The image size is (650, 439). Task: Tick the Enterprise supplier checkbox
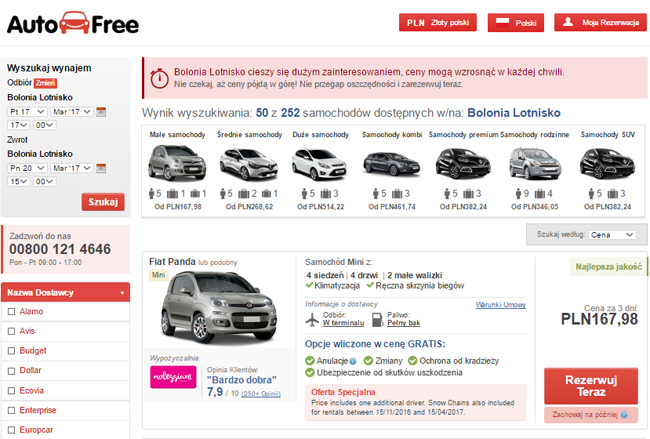[x=11, y=410]
